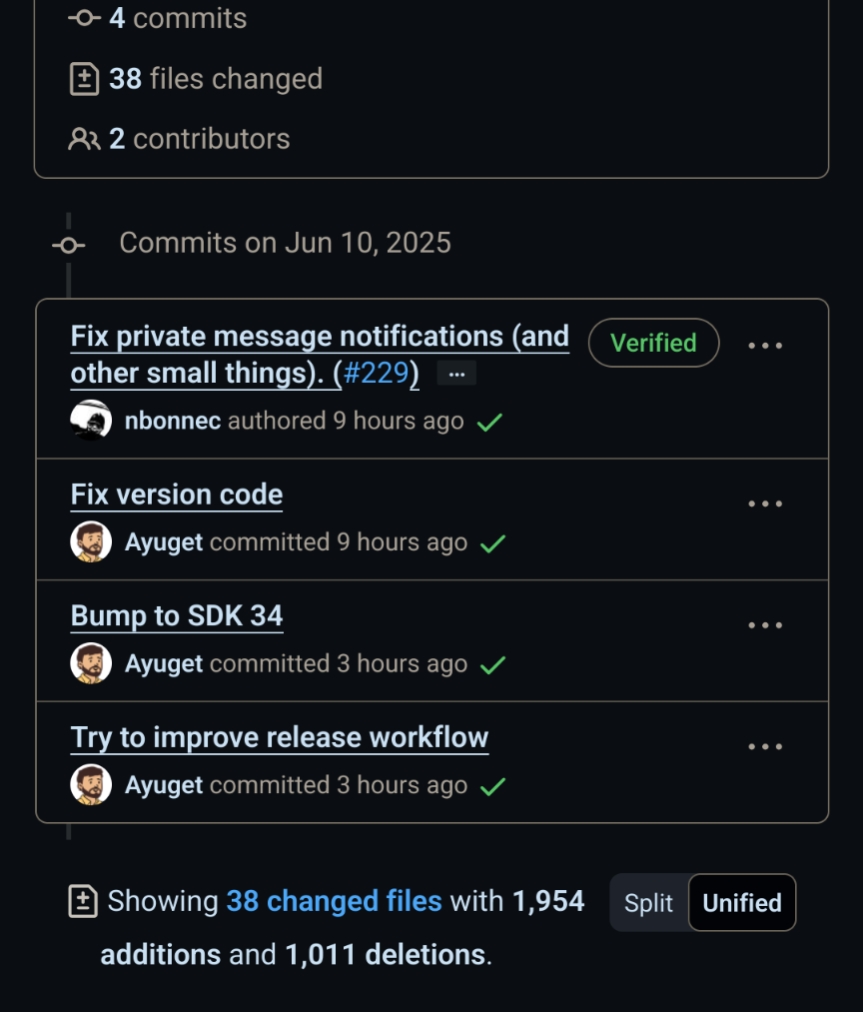Click Ayuget's avatar on Fix version code
Image resolution: width=863 pixels, height=1012 pixels.
(91, 542)
